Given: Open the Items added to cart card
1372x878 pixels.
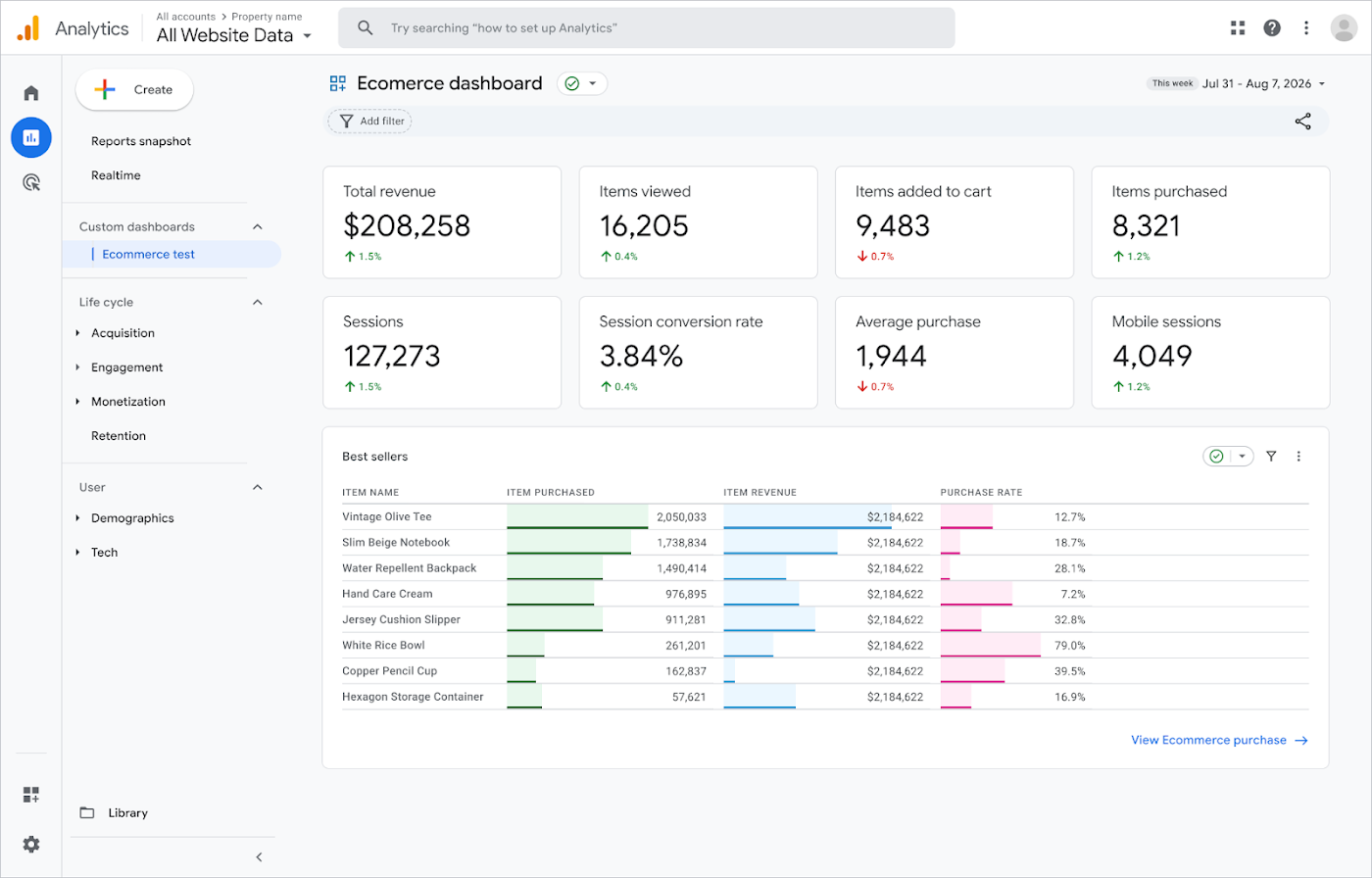Looking at the screenshot, I should [x=955, y=222].
